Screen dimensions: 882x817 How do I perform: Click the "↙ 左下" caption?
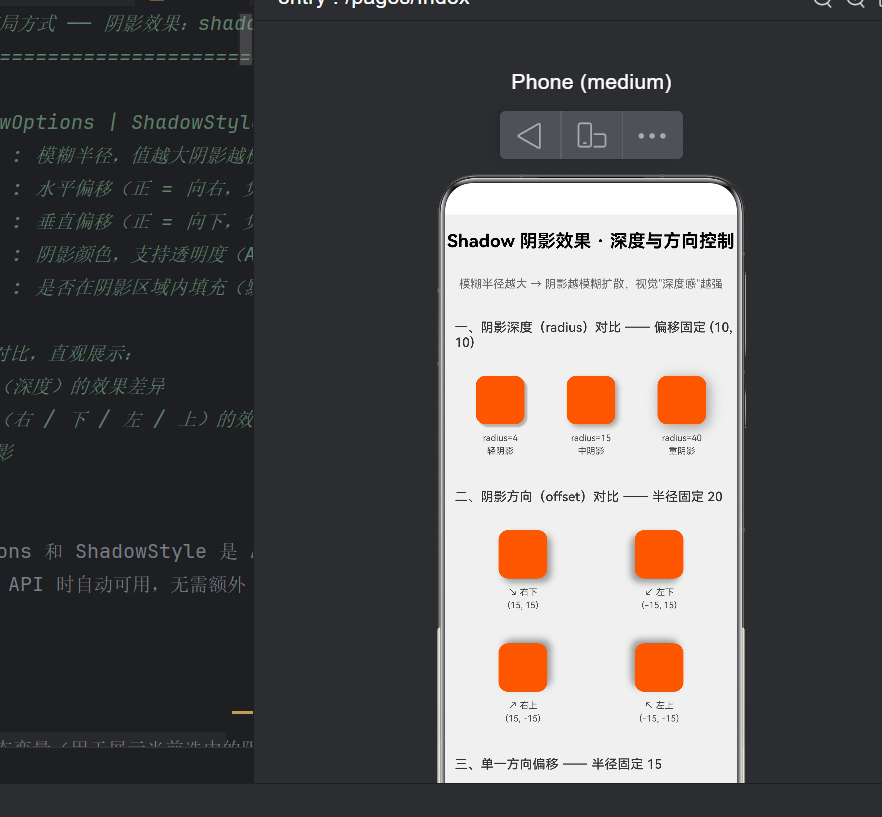[x=659, y=592]
